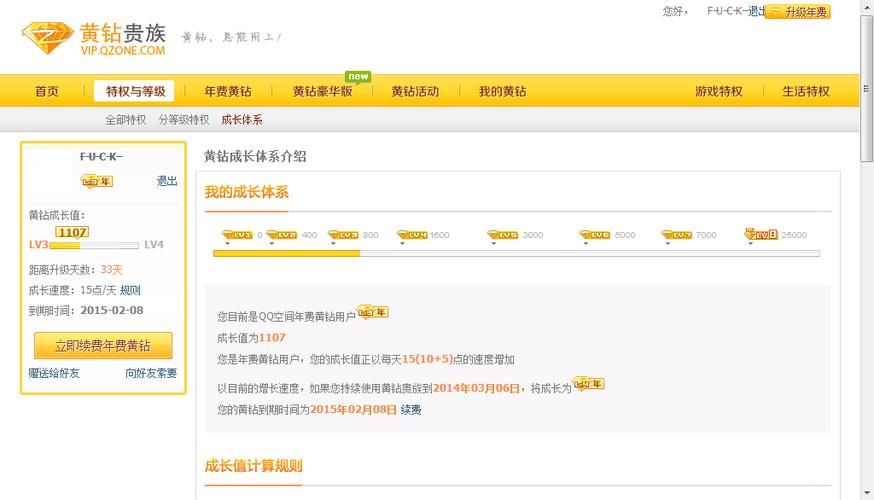
Task: Click the scrollbar down arrow
Action: (x=867, y=493)
